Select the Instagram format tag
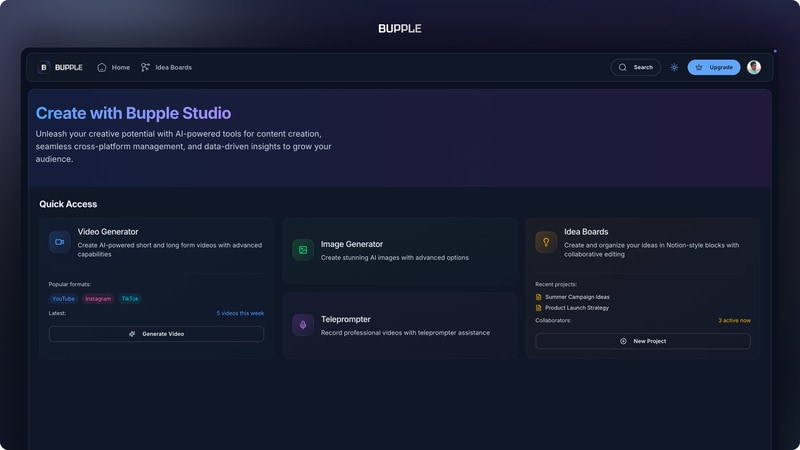The width and height of the screenshot is (800, 450). click(98, 299)
